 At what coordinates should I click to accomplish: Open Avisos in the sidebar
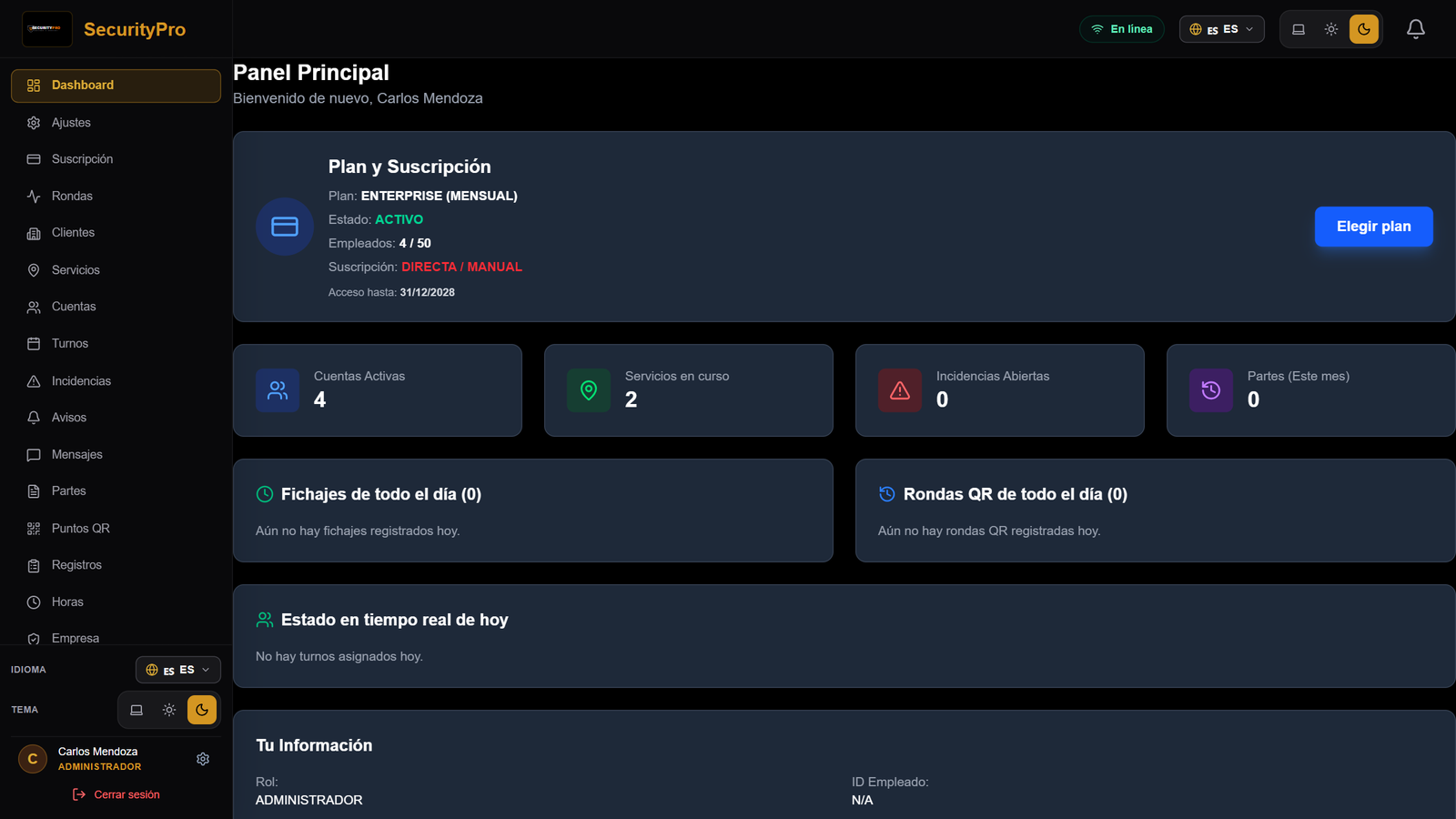(x=116, y=418)
